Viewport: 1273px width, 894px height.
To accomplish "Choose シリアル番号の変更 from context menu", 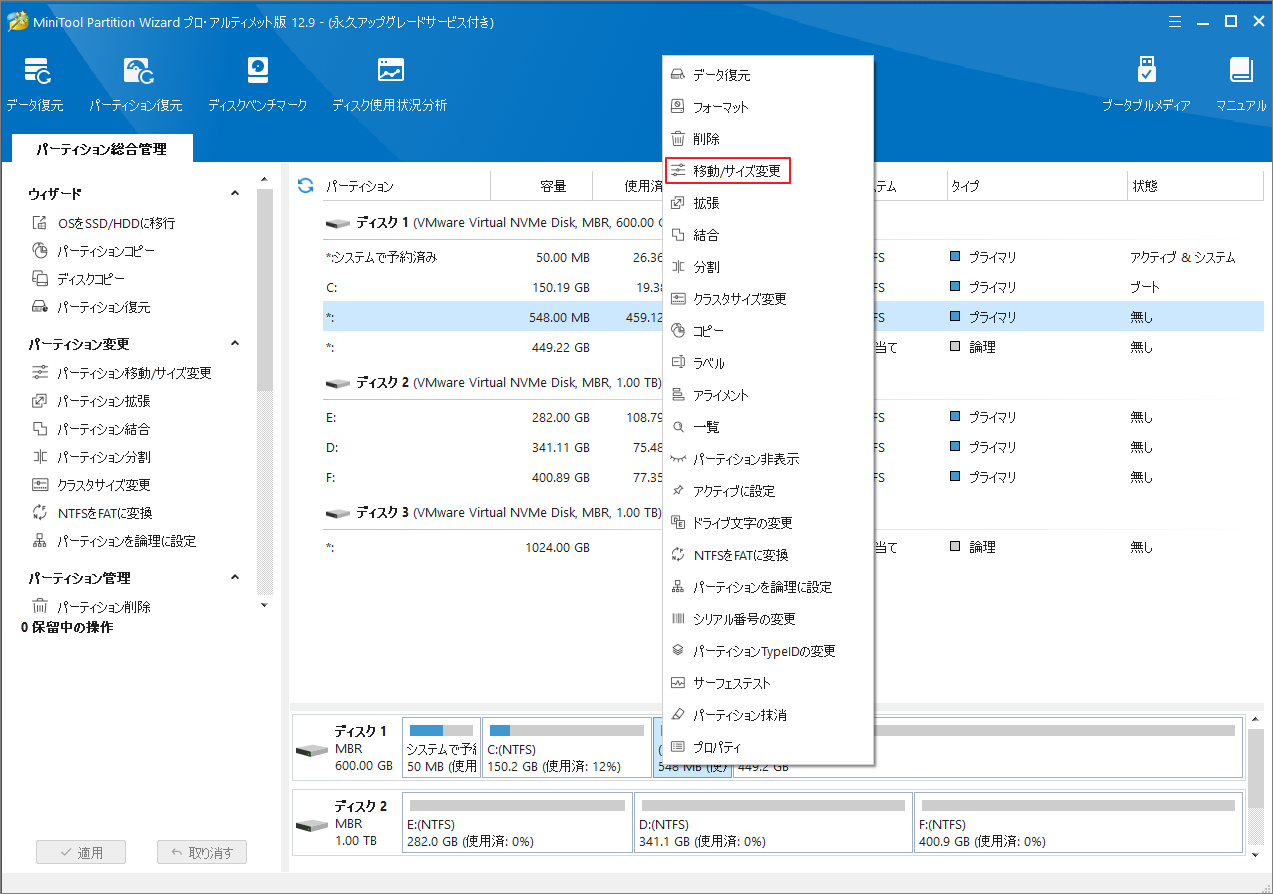I will tap(769, 619).
